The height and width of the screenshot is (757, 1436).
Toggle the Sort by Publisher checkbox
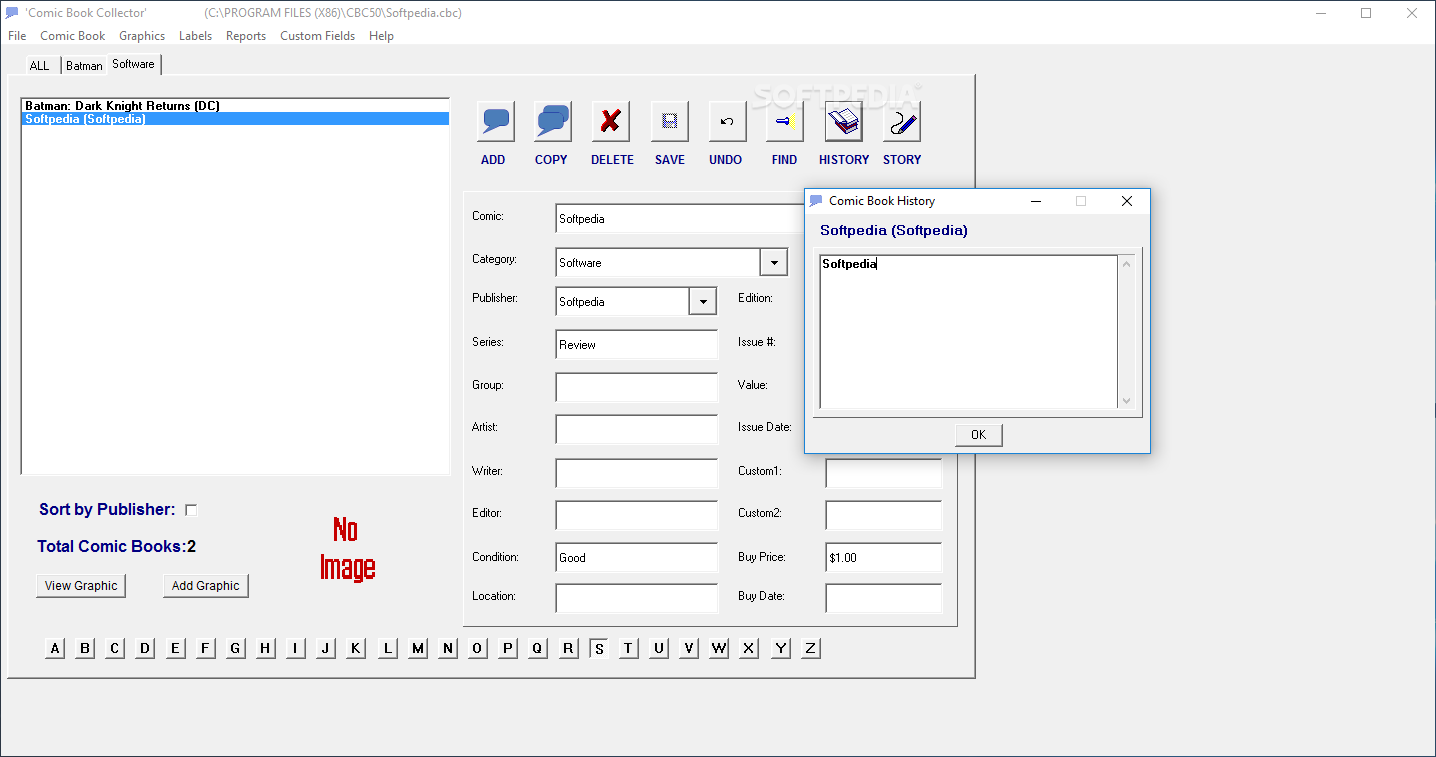click(x=191, y=510)
